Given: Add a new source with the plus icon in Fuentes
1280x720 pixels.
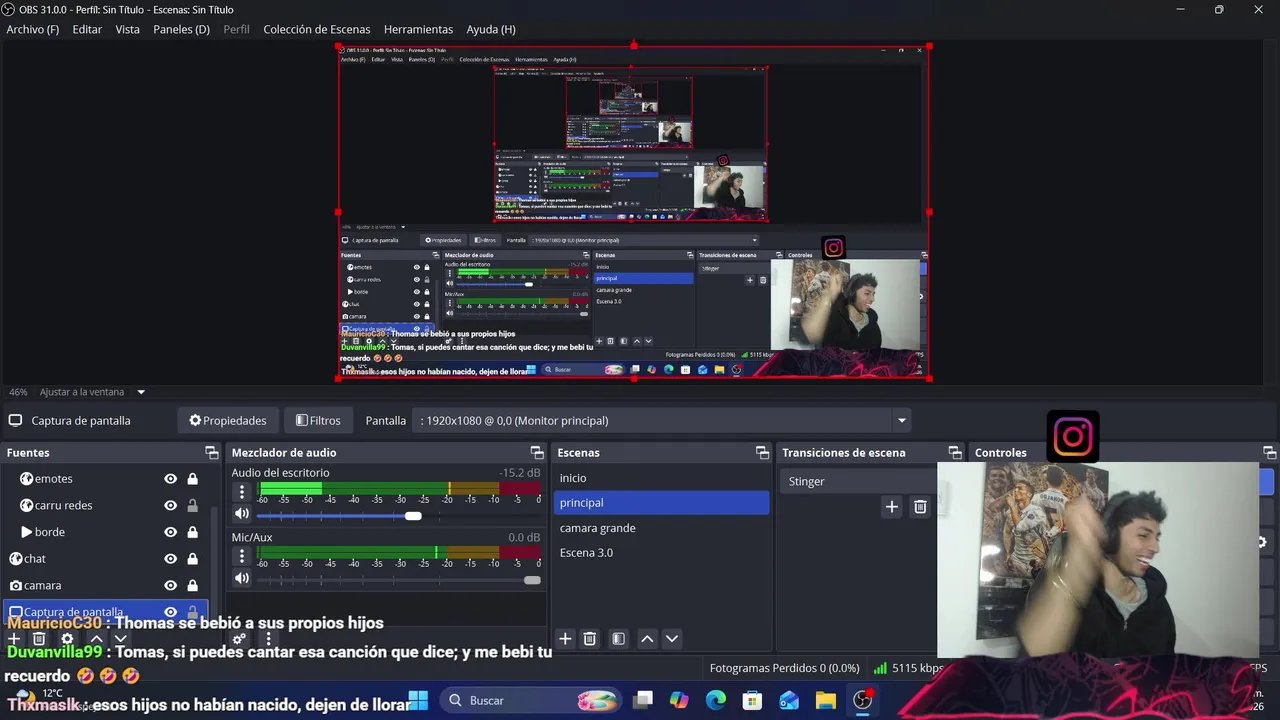Looking at the screenshot, I should click(x=14, y=639).
